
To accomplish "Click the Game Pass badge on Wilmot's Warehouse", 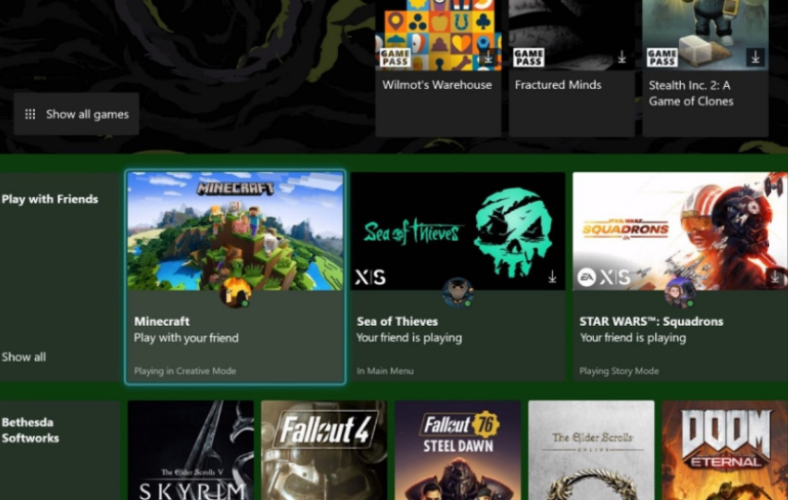I will 395,57.
